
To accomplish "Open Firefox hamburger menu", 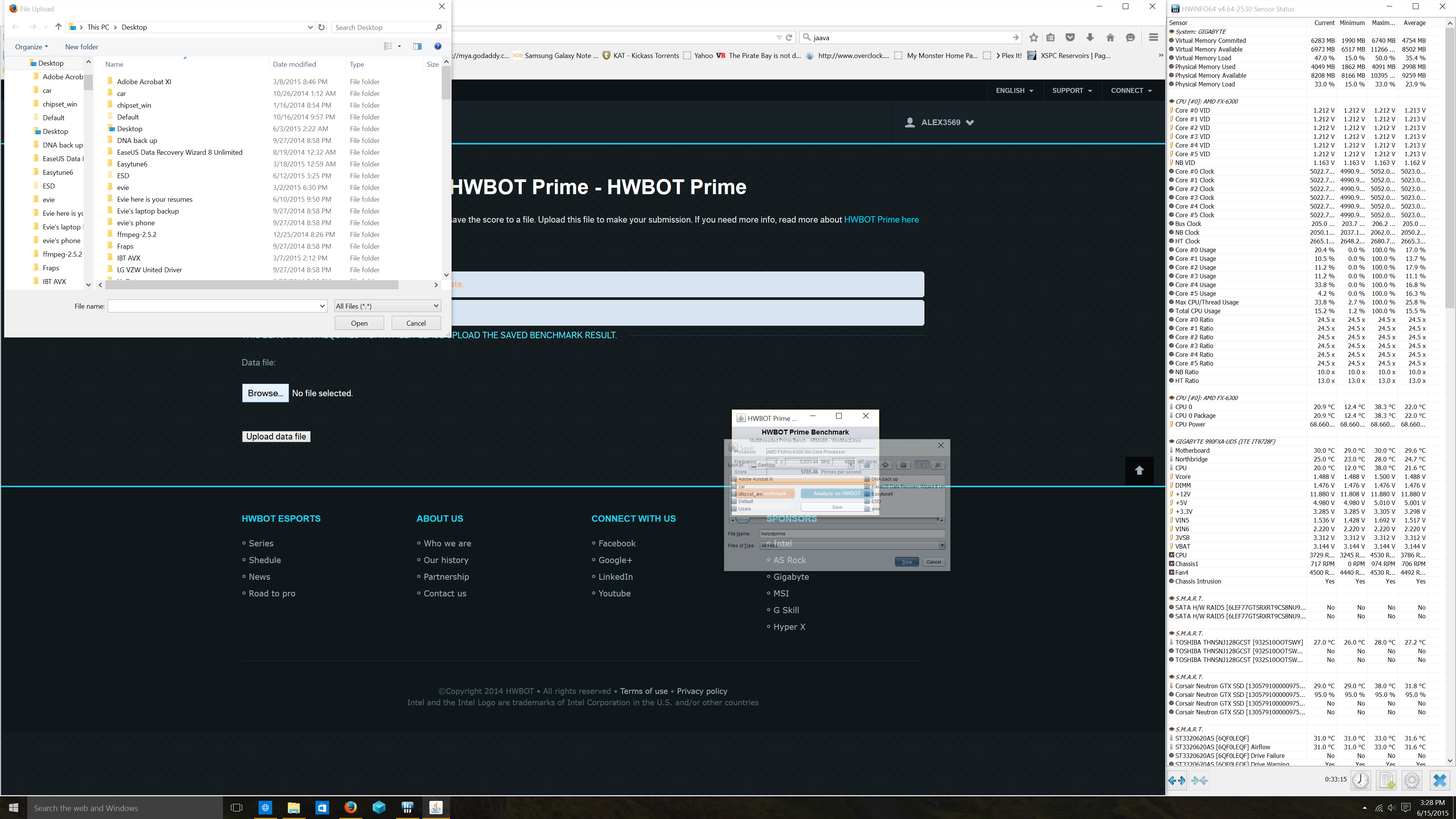I will (1153, 37).
